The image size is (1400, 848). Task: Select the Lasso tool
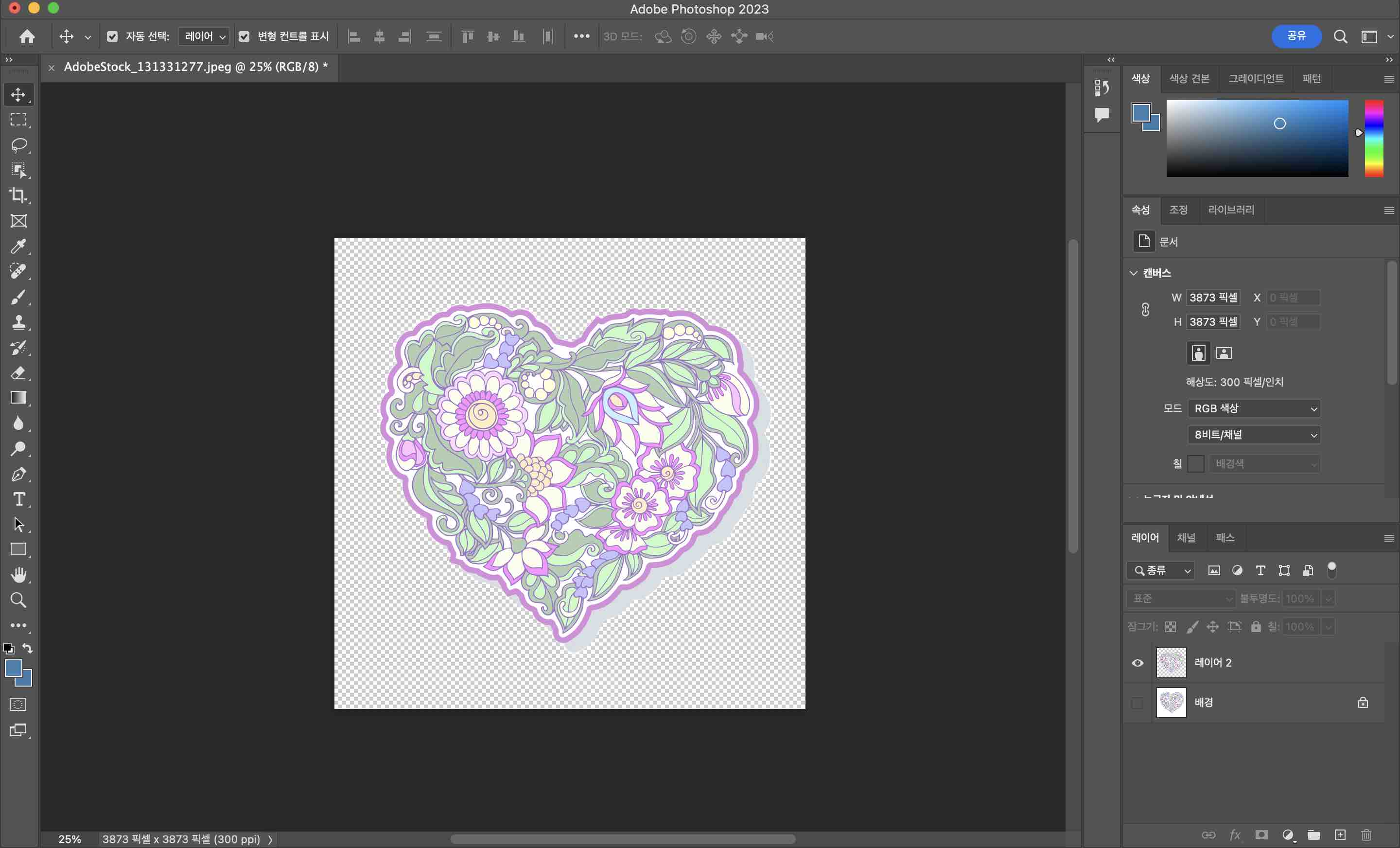[x=19, y=145]
